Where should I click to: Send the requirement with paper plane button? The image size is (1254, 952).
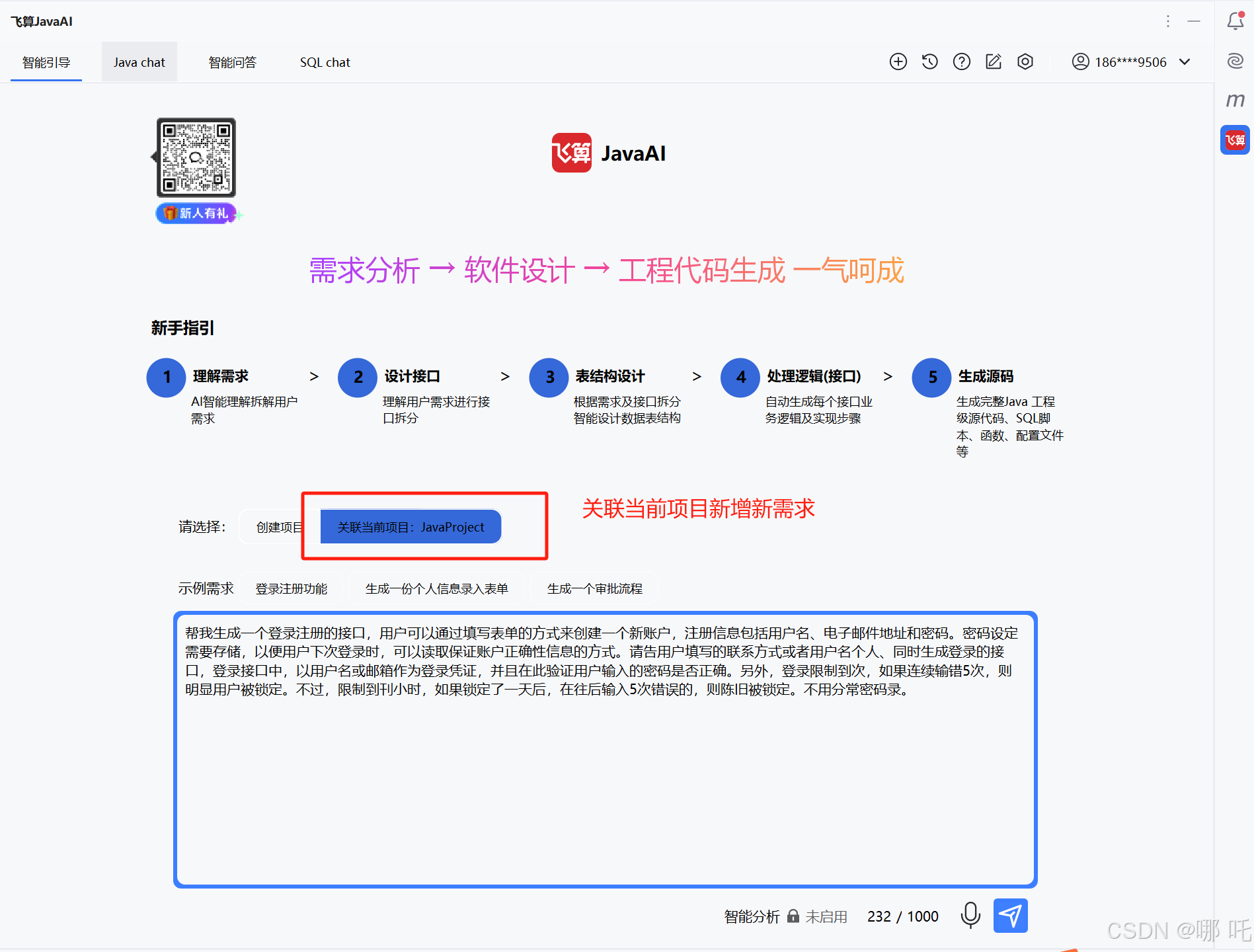(x=1010, y=916)
